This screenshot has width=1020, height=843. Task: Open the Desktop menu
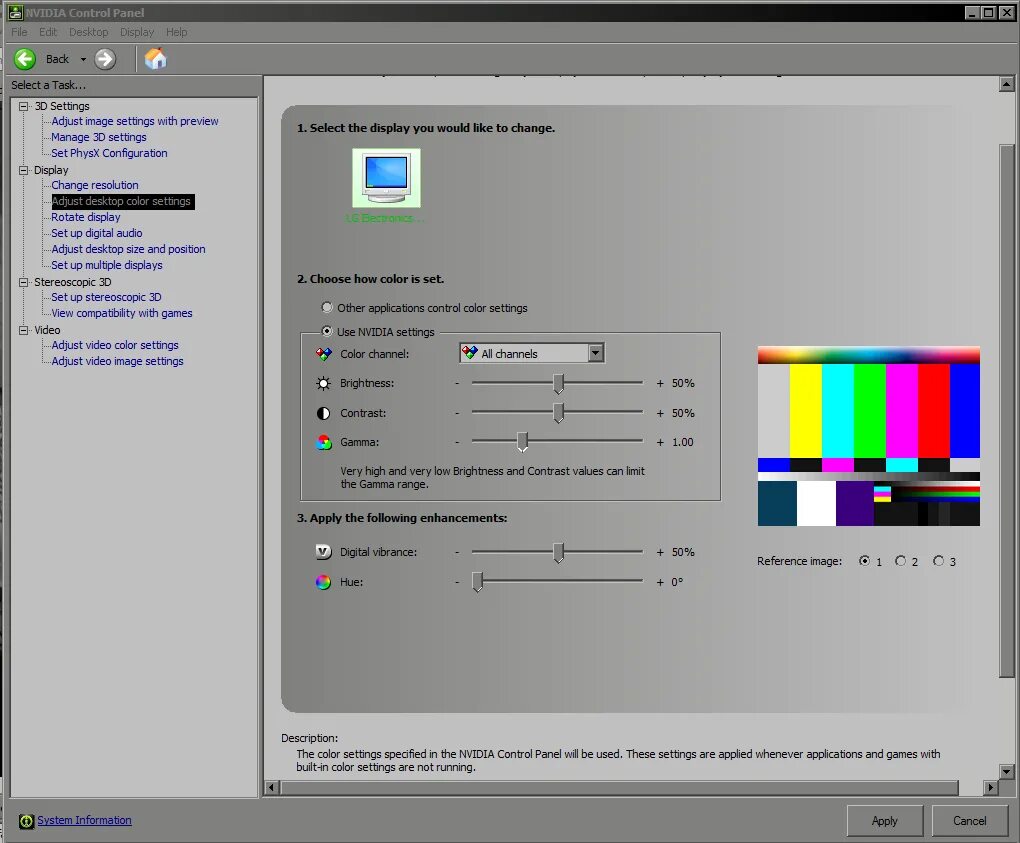click(88, 32)
